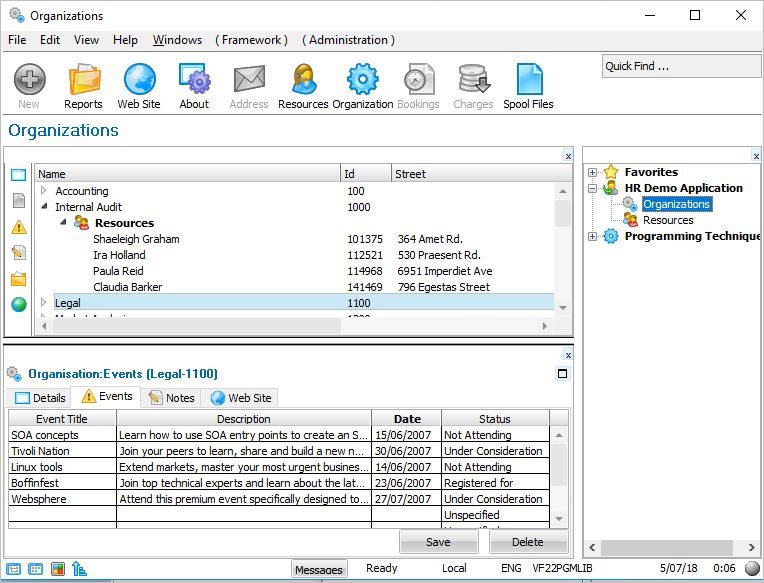Expand the Accounting tree row
Viewport: 764px width, 583px height.
point(44,191)
